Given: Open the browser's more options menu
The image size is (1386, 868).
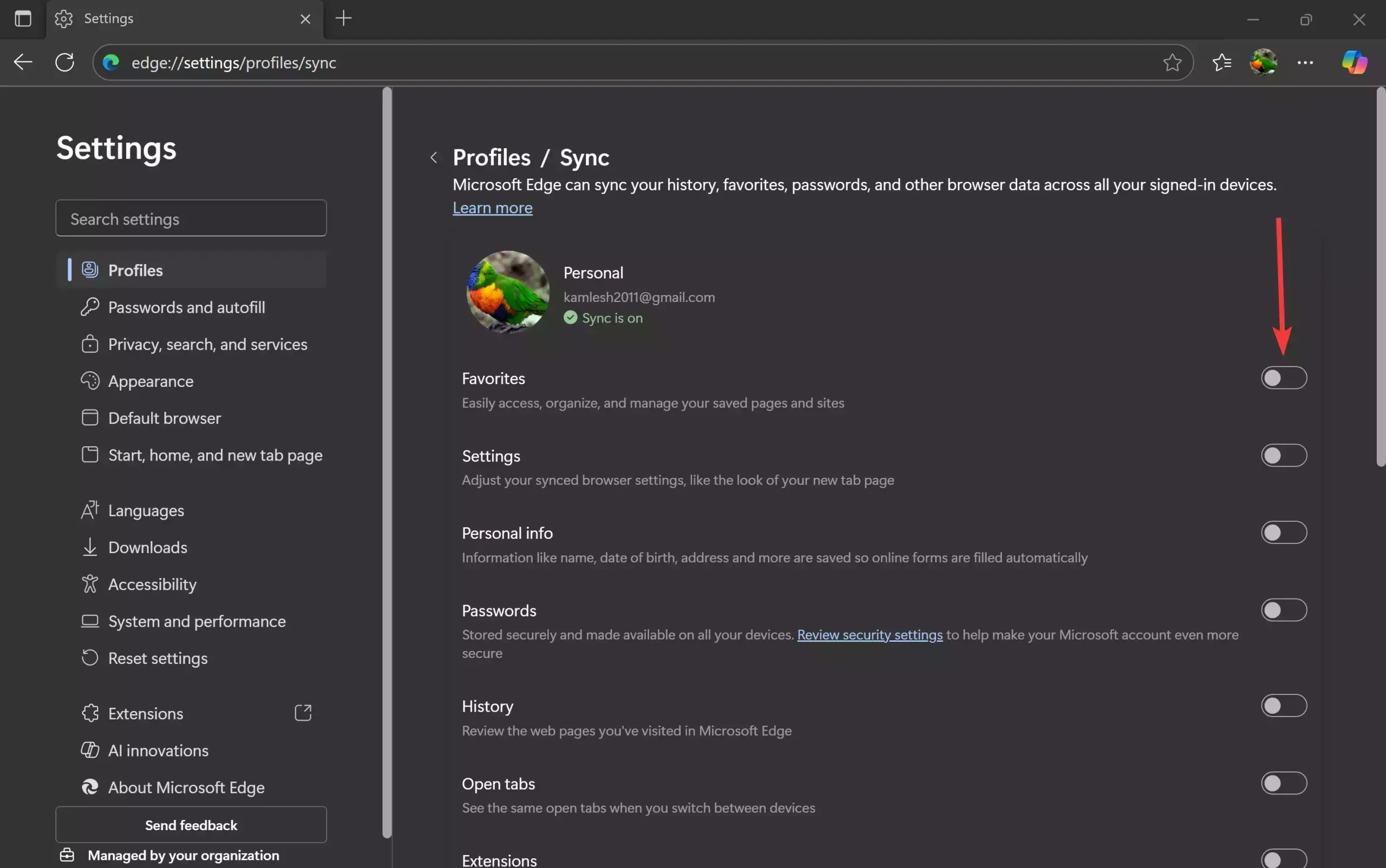Looking at the screenshot, I should 1305,62.
